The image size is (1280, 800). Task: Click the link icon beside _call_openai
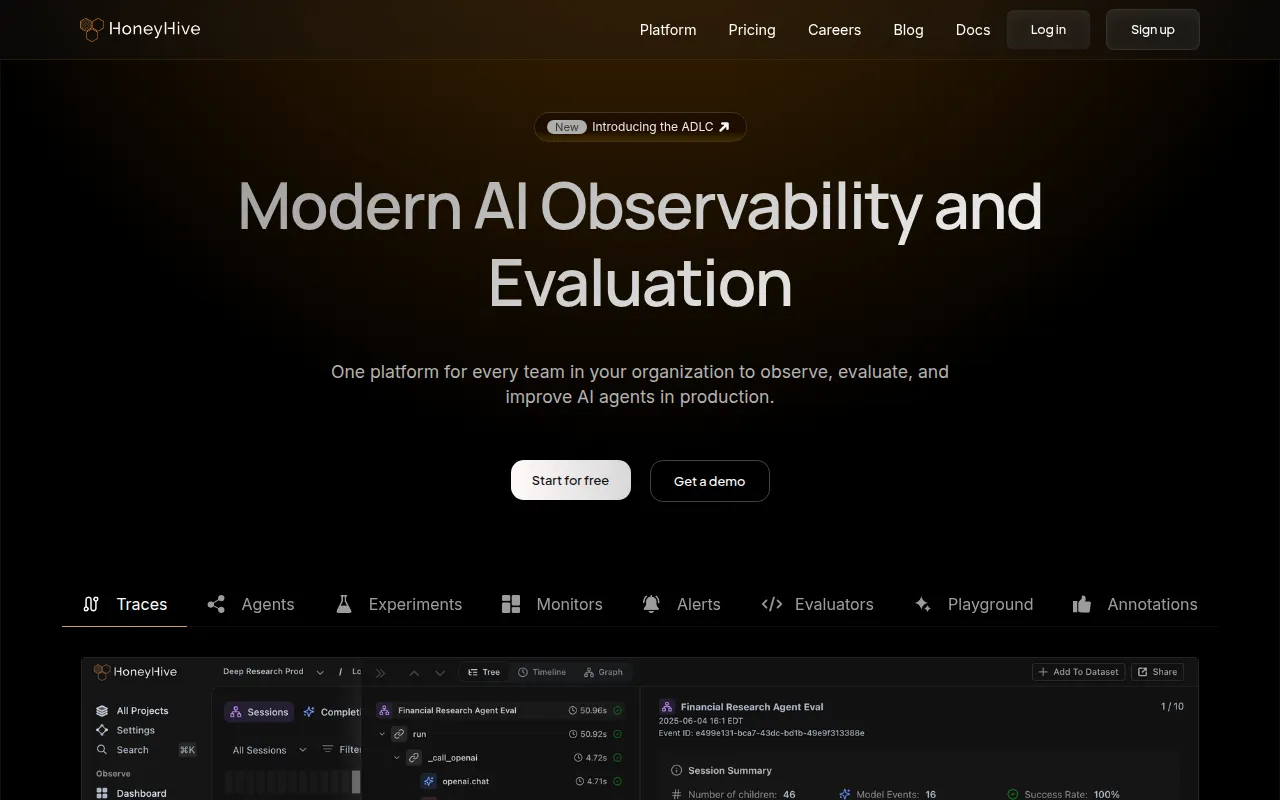(x=414, y=758)
